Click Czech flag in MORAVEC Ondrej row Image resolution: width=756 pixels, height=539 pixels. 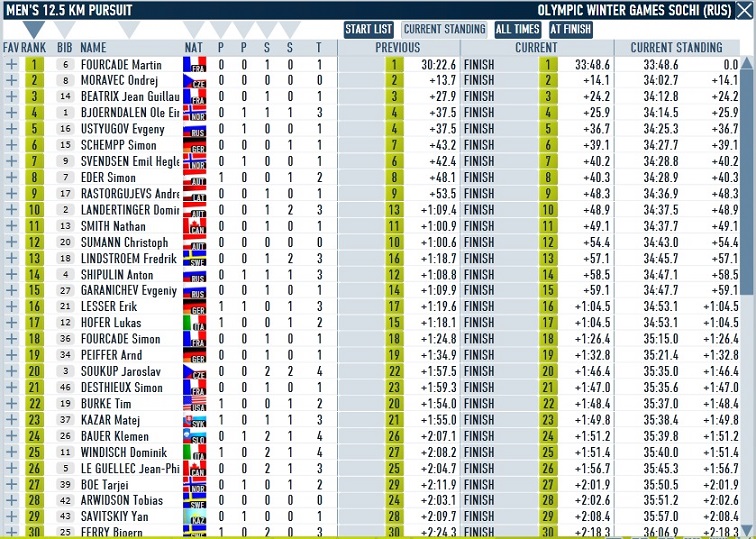click(194, 81)
